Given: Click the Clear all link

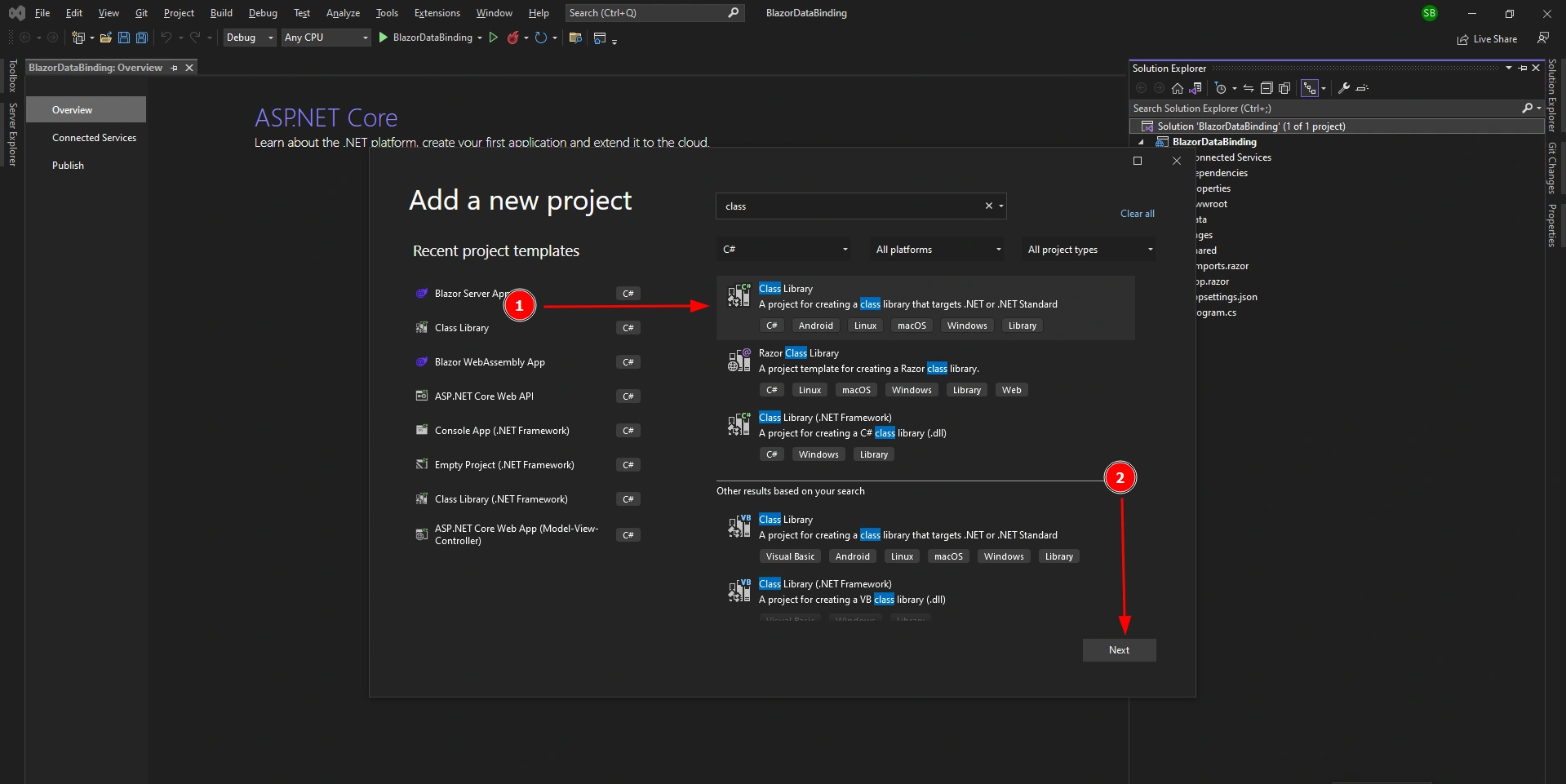Looking at the screenshot, I should 1137,214.
